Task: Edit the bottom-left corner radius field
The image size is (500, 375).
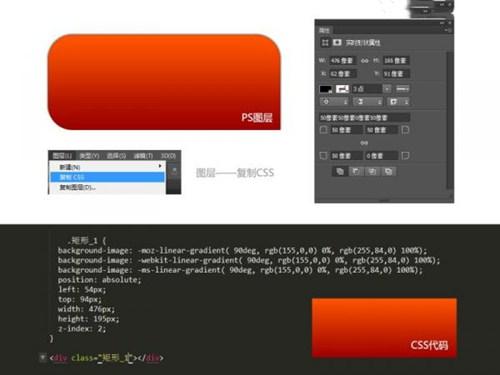Action: (346, 156)
